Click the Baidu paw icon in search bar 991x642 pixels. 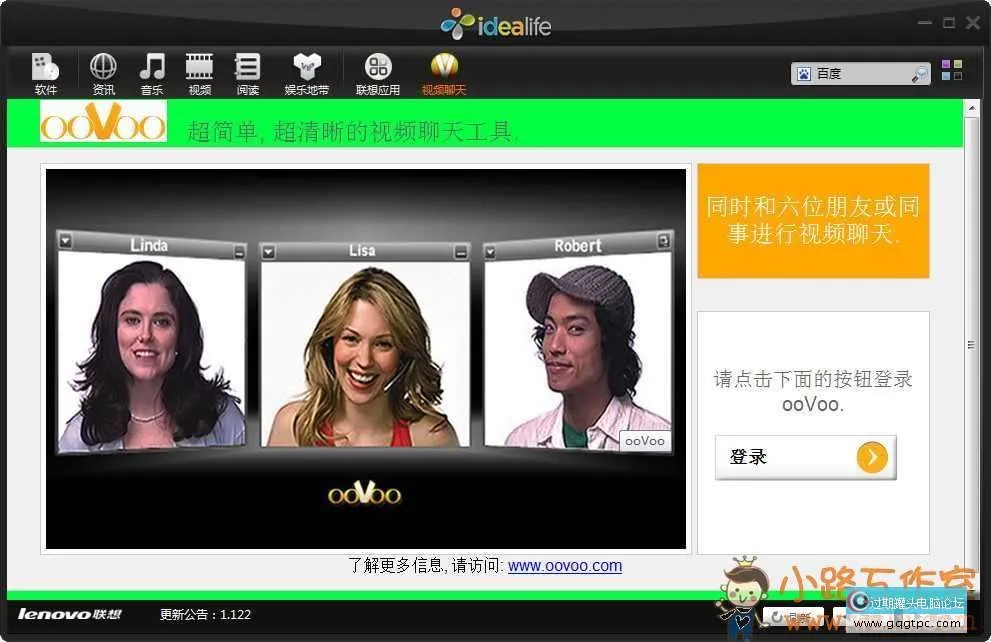(804, 73)
